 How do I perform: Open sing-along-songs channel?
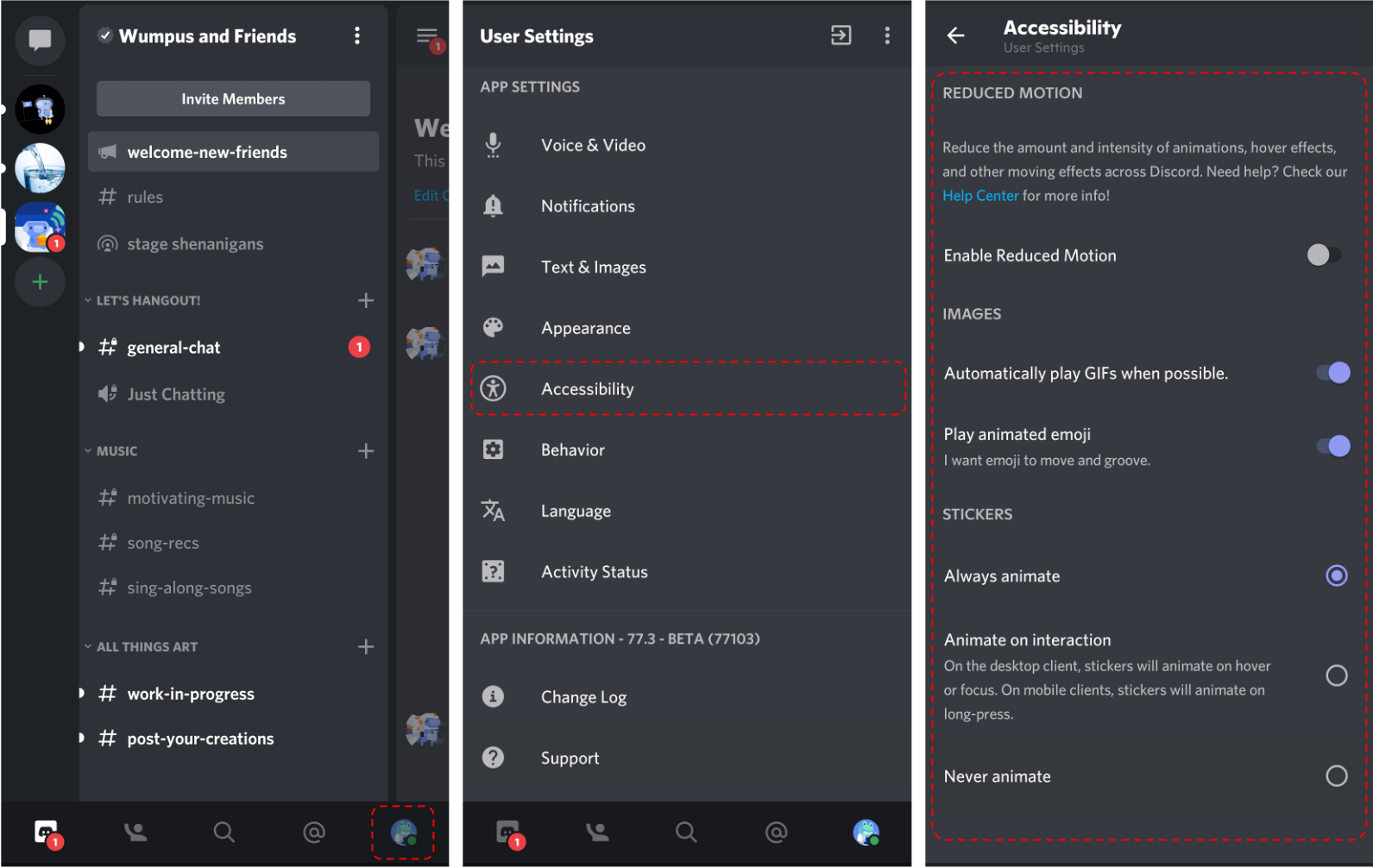(233, 588)
